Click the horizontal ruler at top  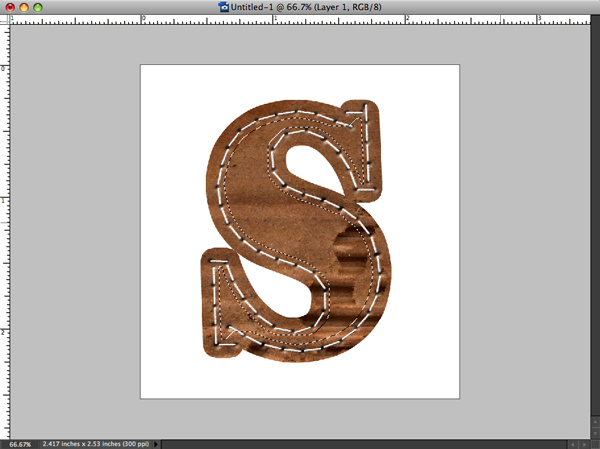(300, 19)
